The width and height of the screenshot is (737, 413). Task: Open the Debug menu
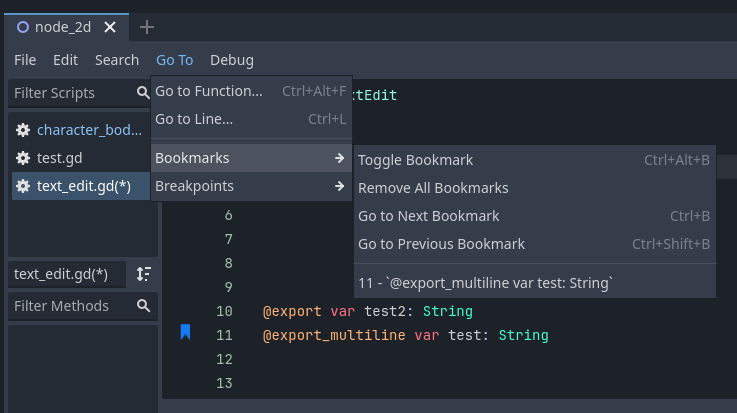(231, 60)
